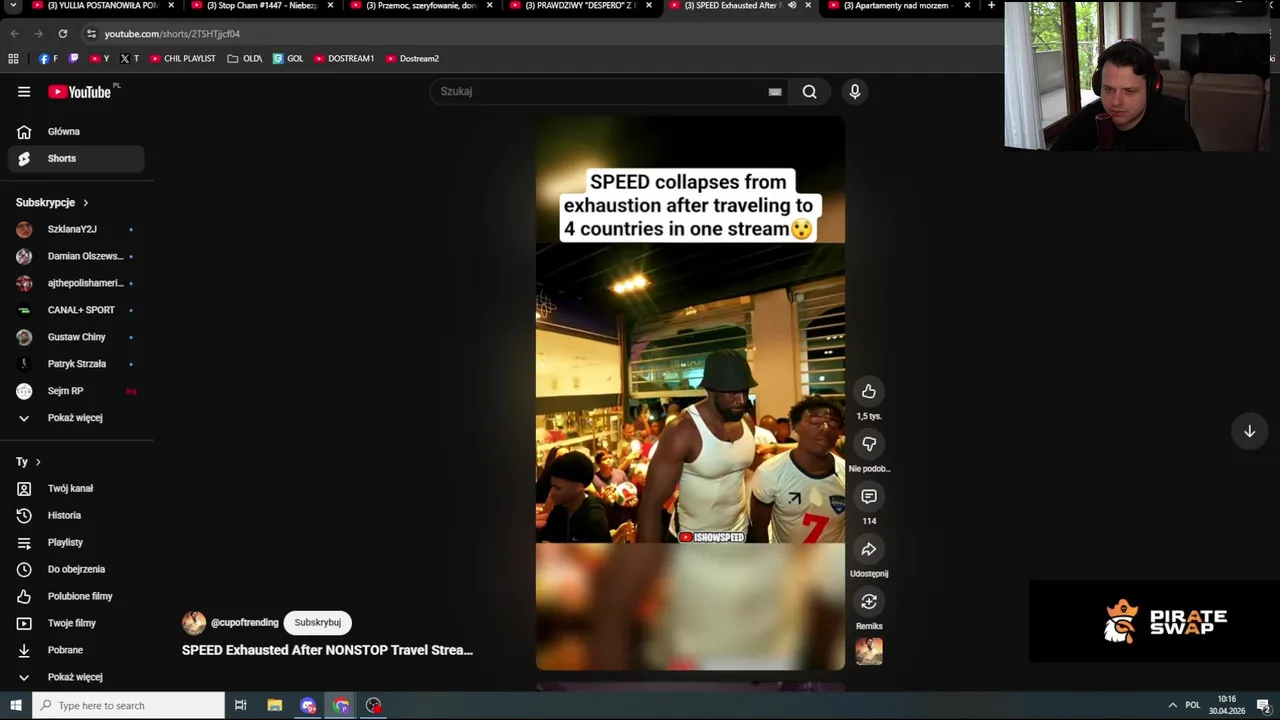Open a new browser tab
This screenshot has width=1280, height=720.
991,6
